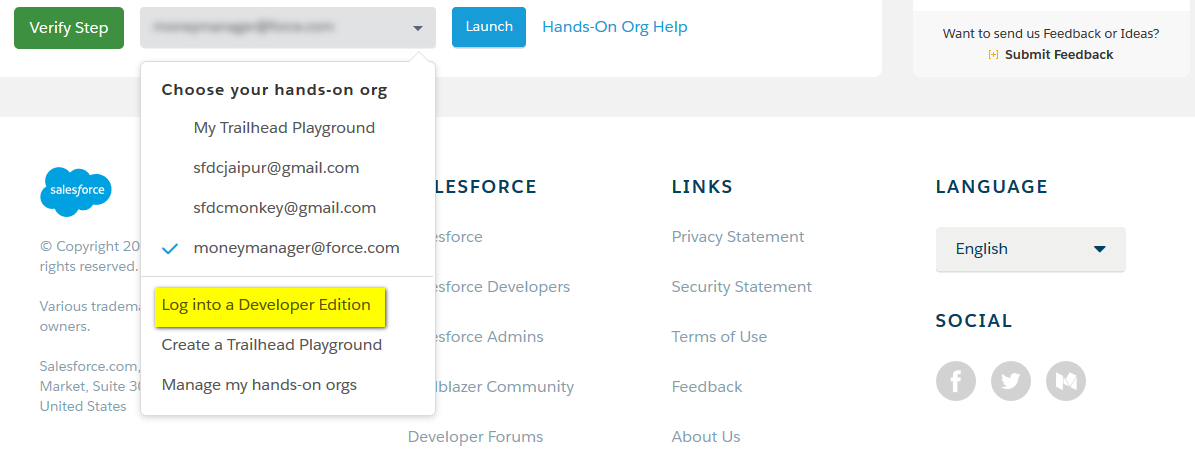Open the footer Feedback link
The image size is (1195, 468).
706,386
